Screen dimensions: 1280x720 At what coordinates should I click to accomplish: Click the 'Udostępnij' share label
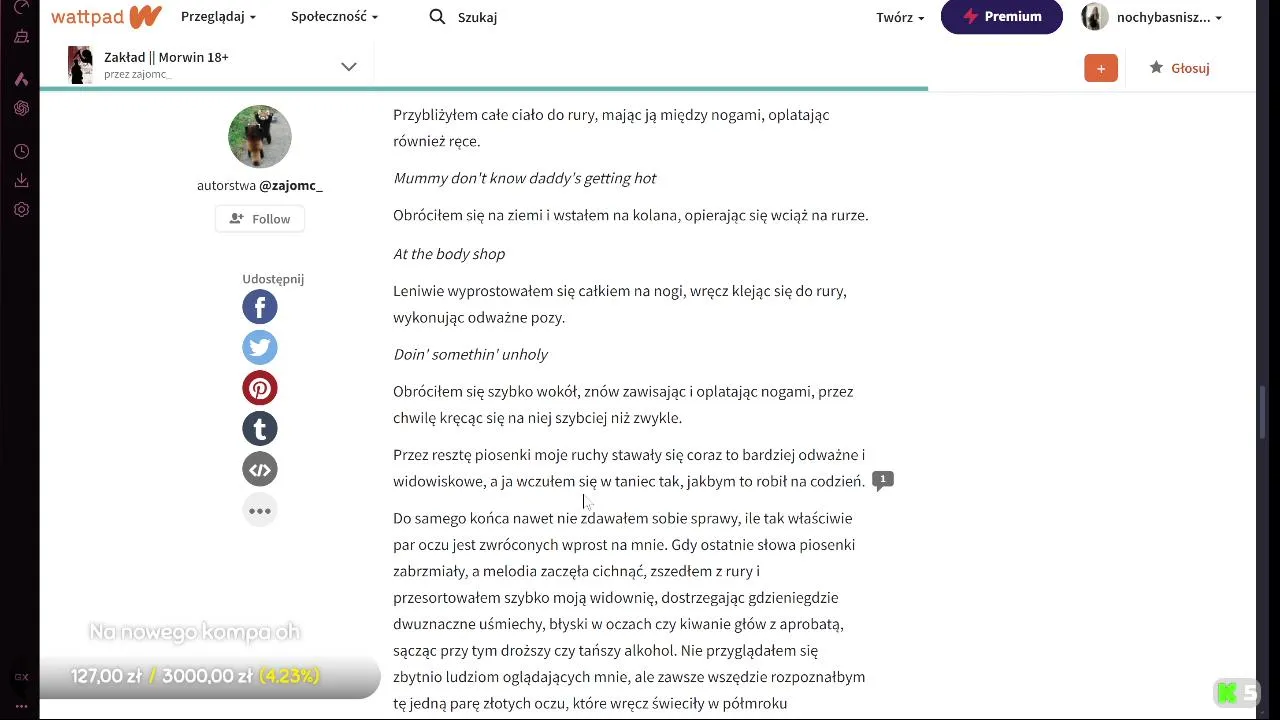click(273, 279)
